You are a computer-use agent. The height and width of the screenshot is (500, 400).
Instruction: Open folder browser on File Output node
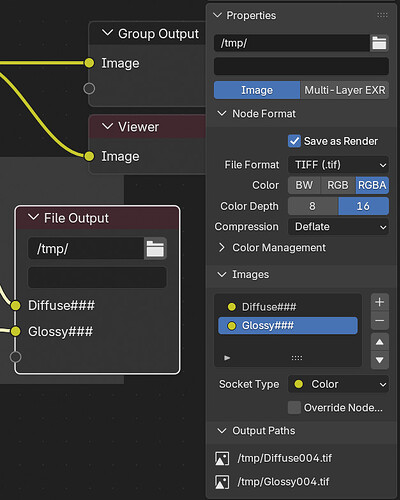click(x=155, y=249)
